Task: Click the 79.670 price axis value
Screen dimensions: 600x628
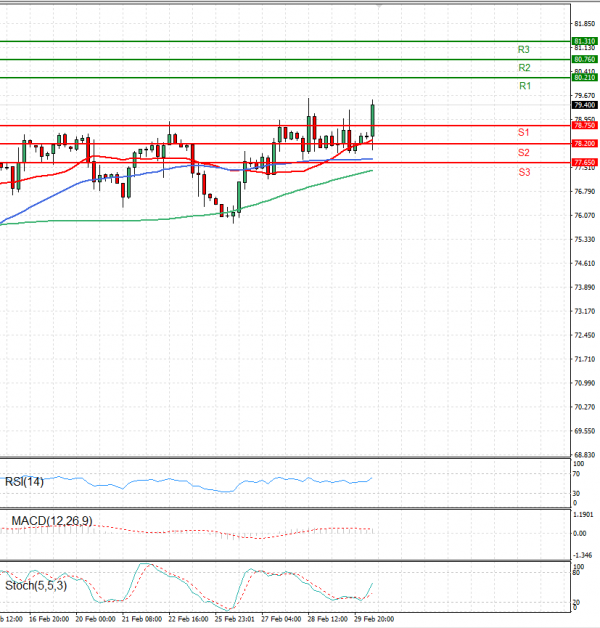Action: coord(584,95)
